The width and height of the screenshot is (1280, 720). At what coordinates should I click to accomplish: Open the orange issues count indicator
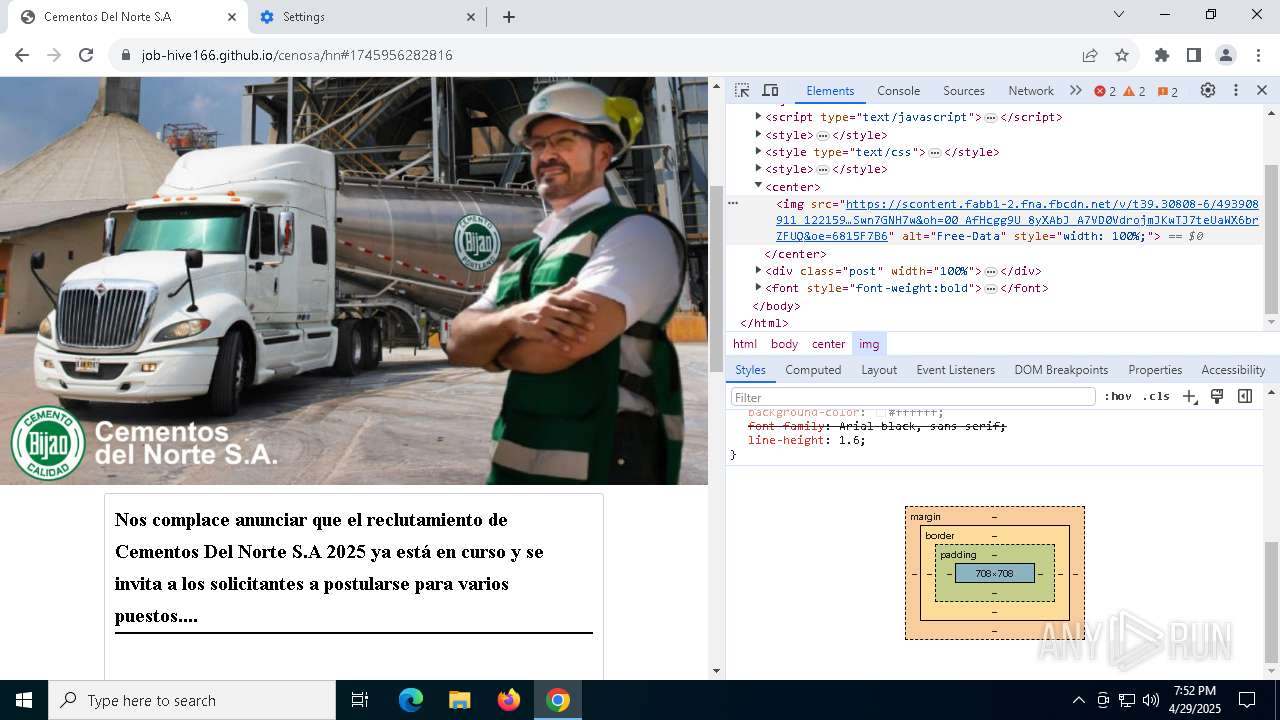click(x=1168, y=91)
